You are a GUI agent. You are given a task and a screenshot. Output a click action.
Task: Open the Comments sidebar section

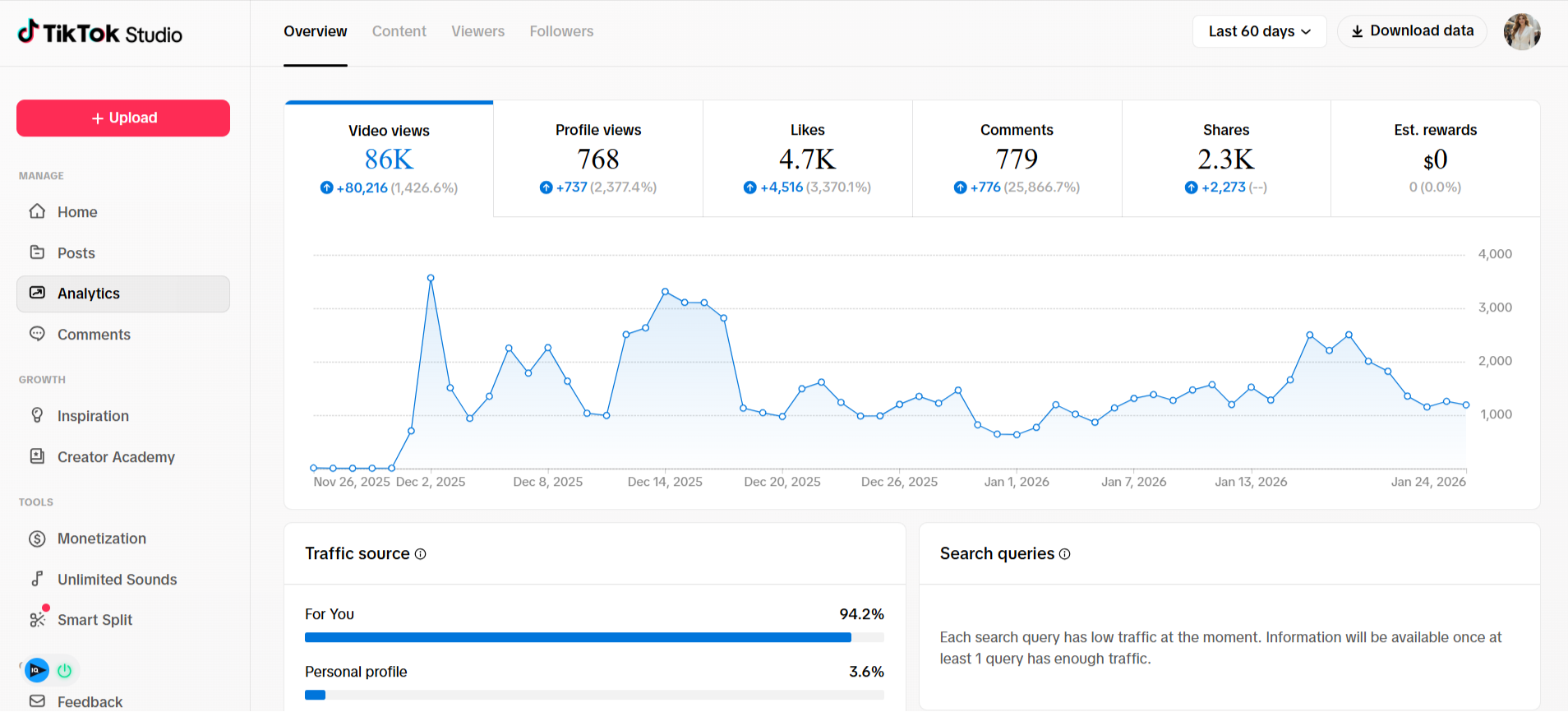(x=94, y=335)
